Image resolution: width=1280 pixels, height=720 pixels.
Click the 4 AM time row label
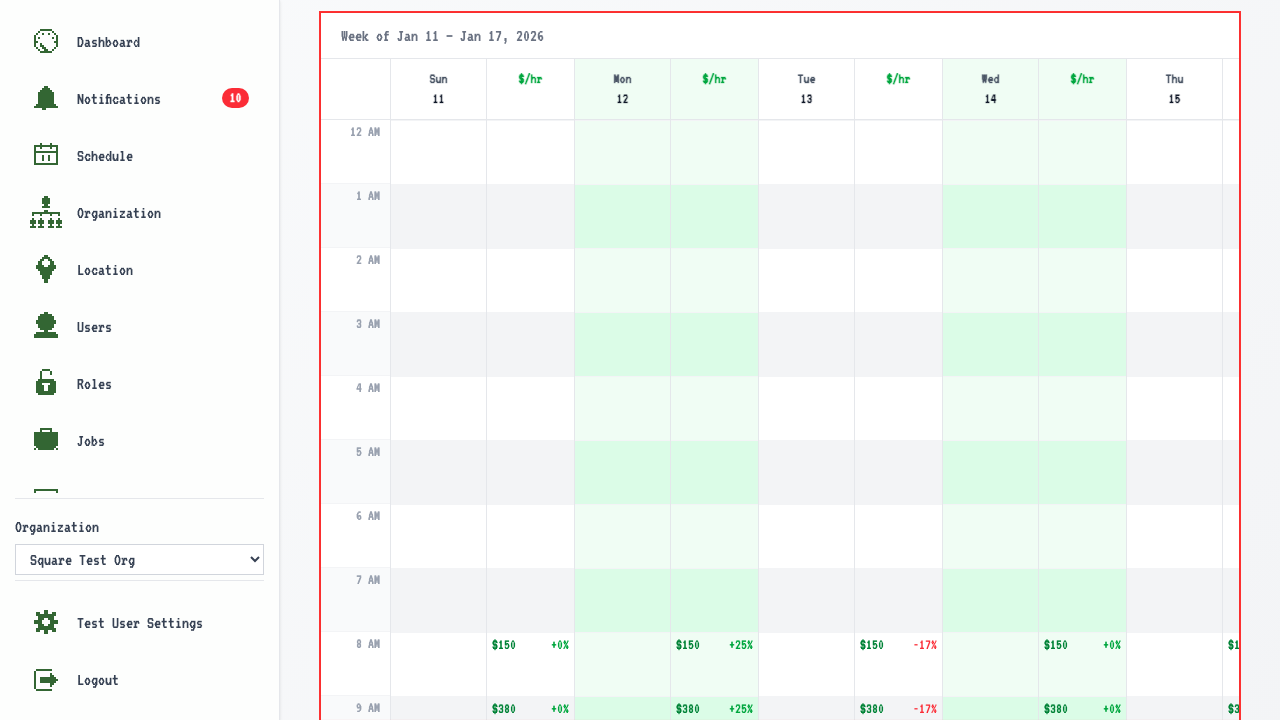(368, 388)
